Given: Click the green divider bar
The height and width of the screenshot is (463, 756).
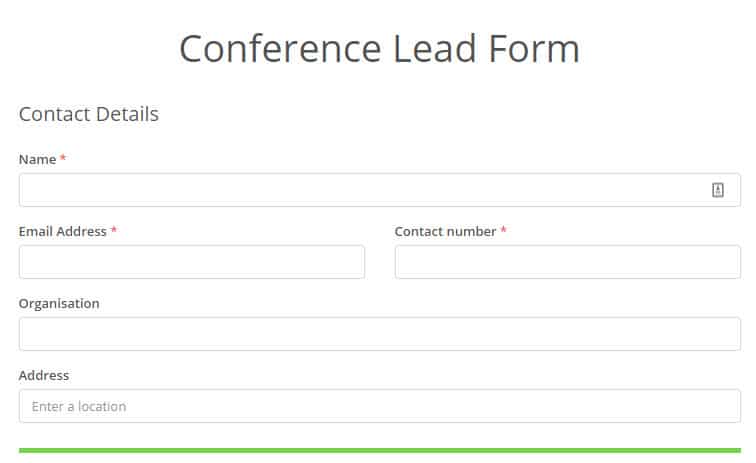Looking at the screenshot, I should click(379, 450).
